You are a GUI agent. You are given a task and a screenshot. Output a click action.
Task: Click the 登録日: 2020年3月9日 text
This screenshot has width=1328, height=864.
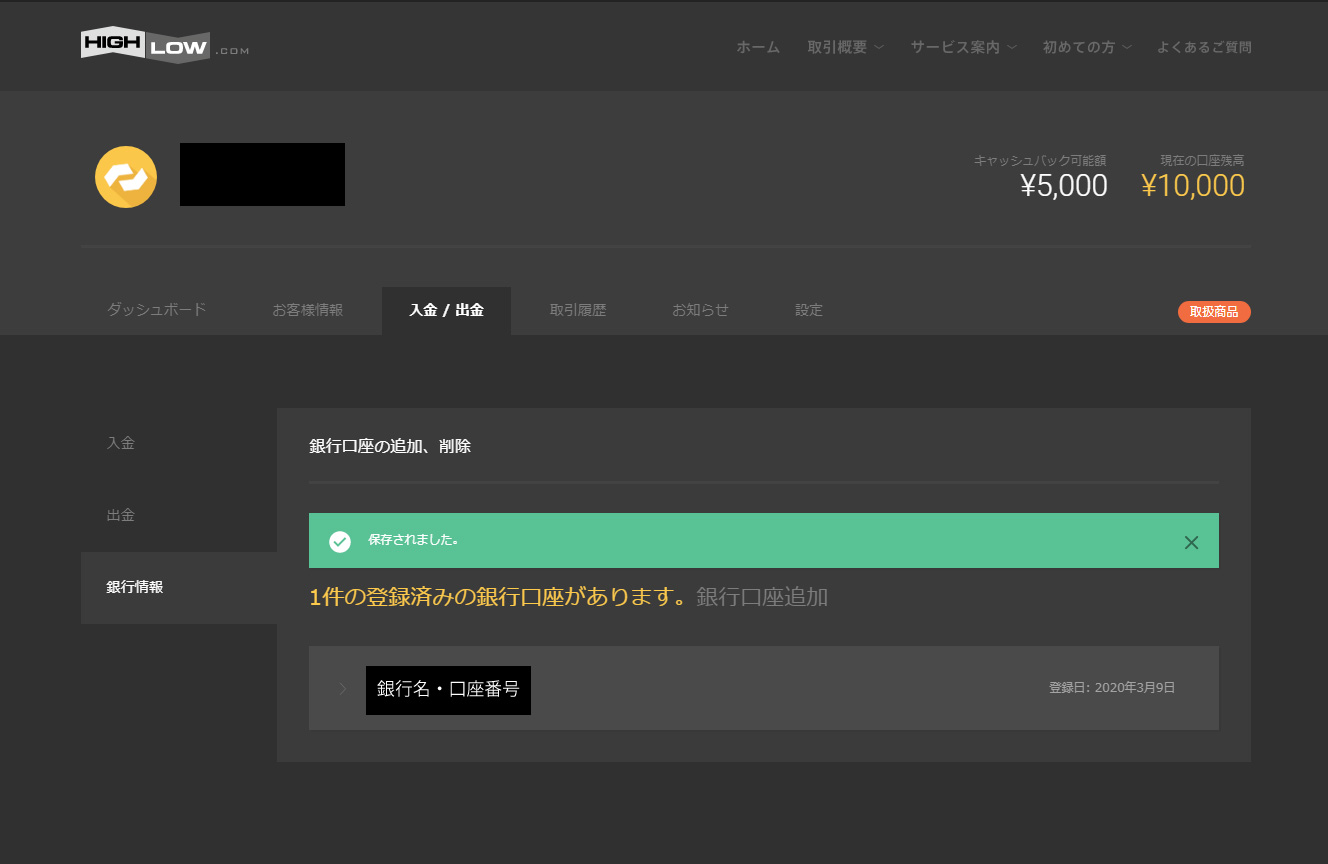[x=1112, y=688]
